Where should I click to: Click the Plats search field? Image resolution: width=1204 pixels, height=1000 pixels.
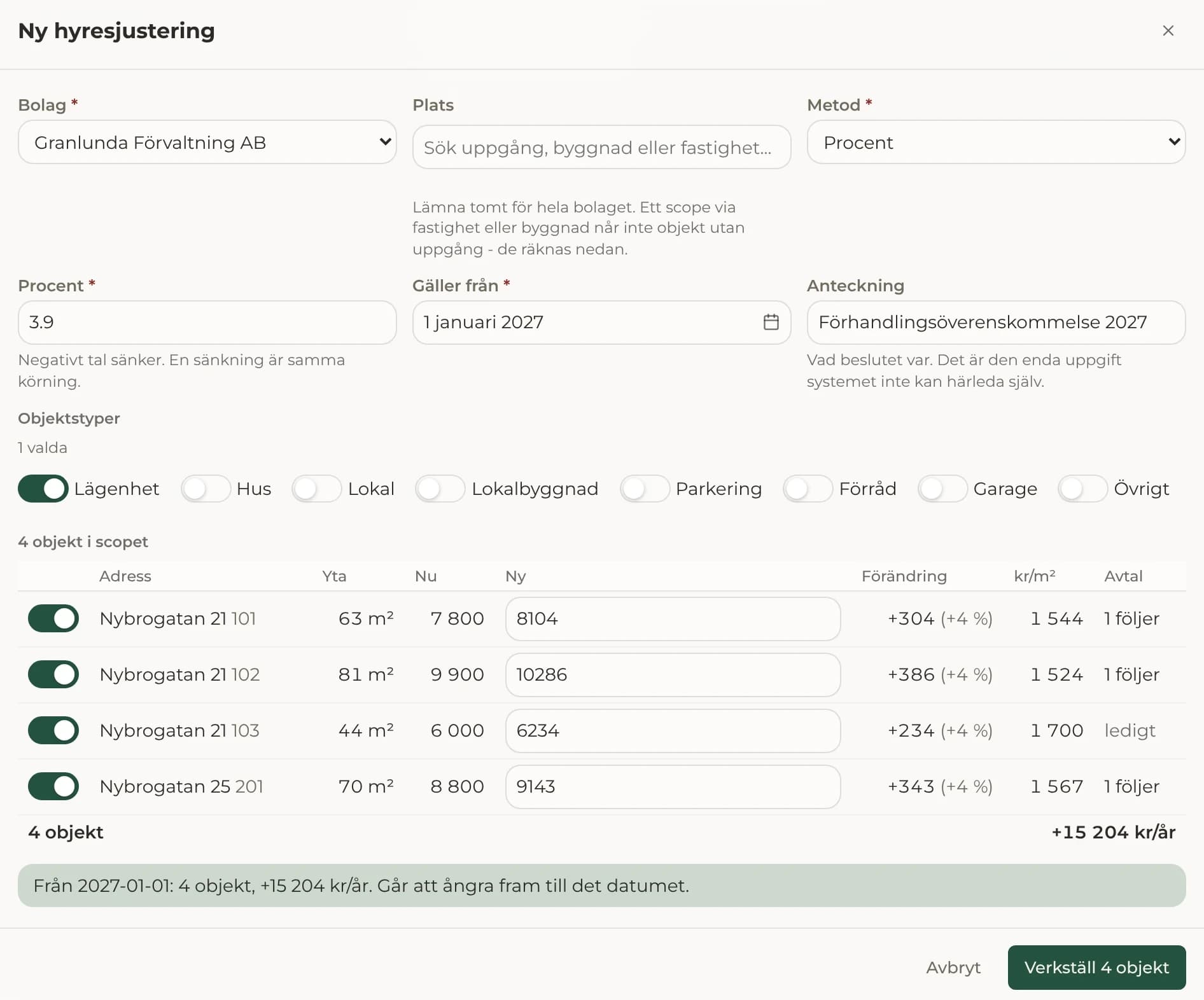click(x=601, y=147)
